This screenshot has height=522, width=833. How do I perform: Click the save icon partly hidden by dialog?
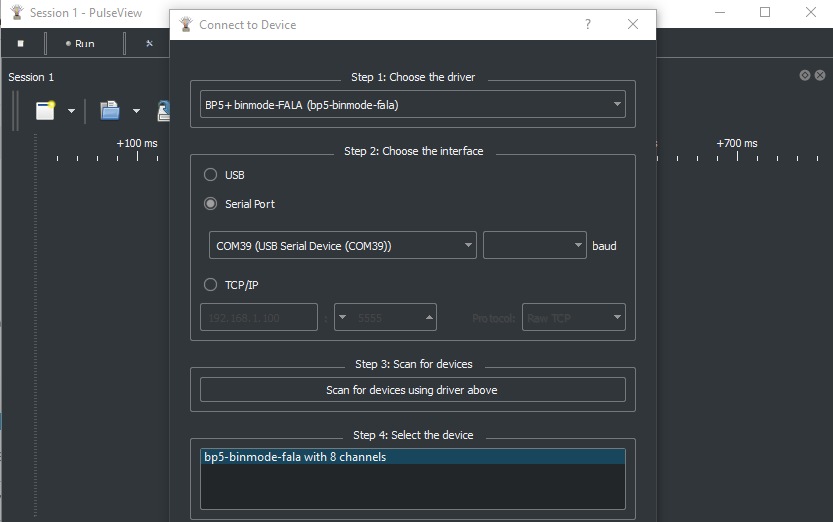point(163,110)
